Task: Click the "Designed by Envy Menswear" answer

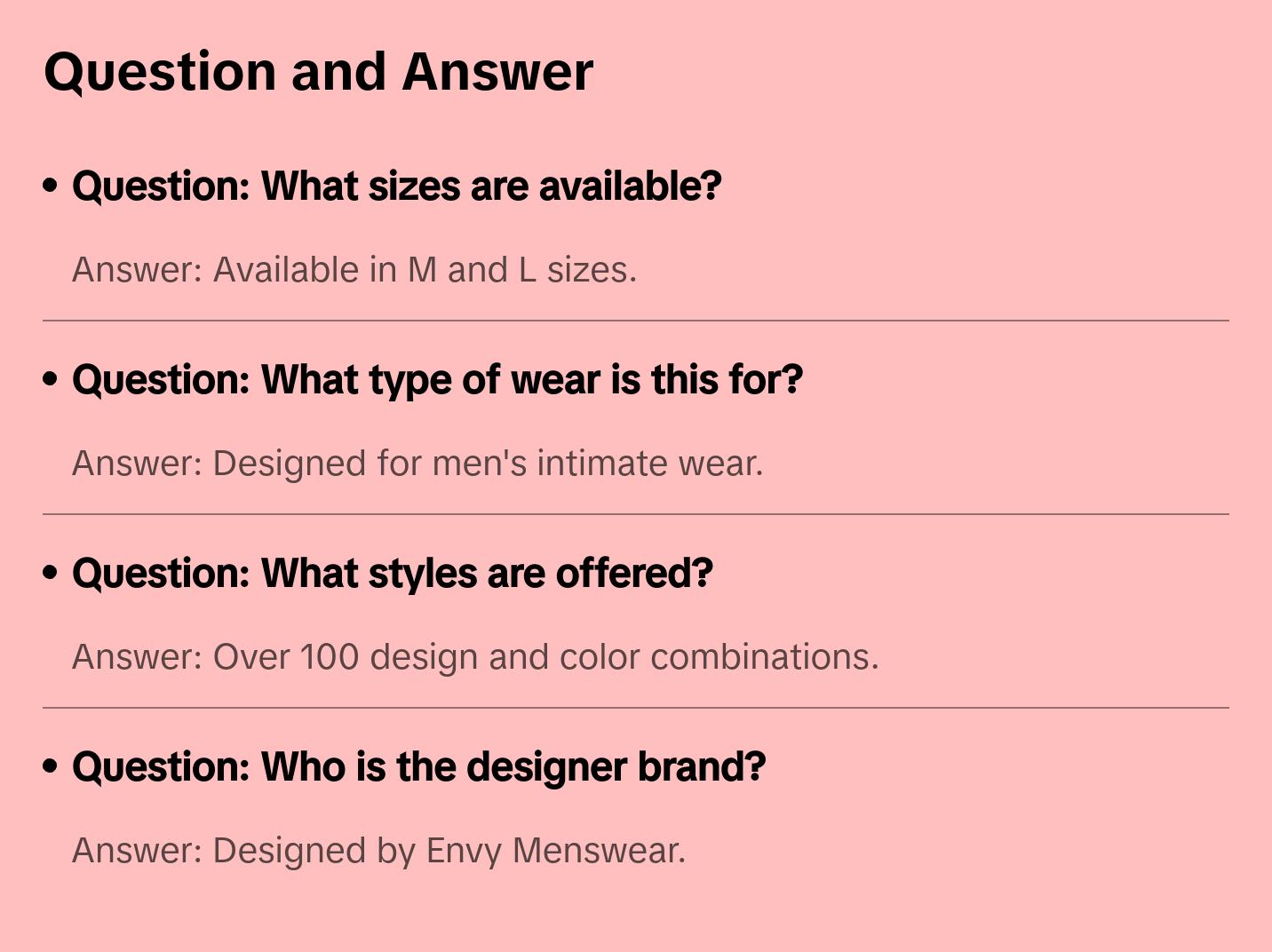Action: (x=378, y=851)
